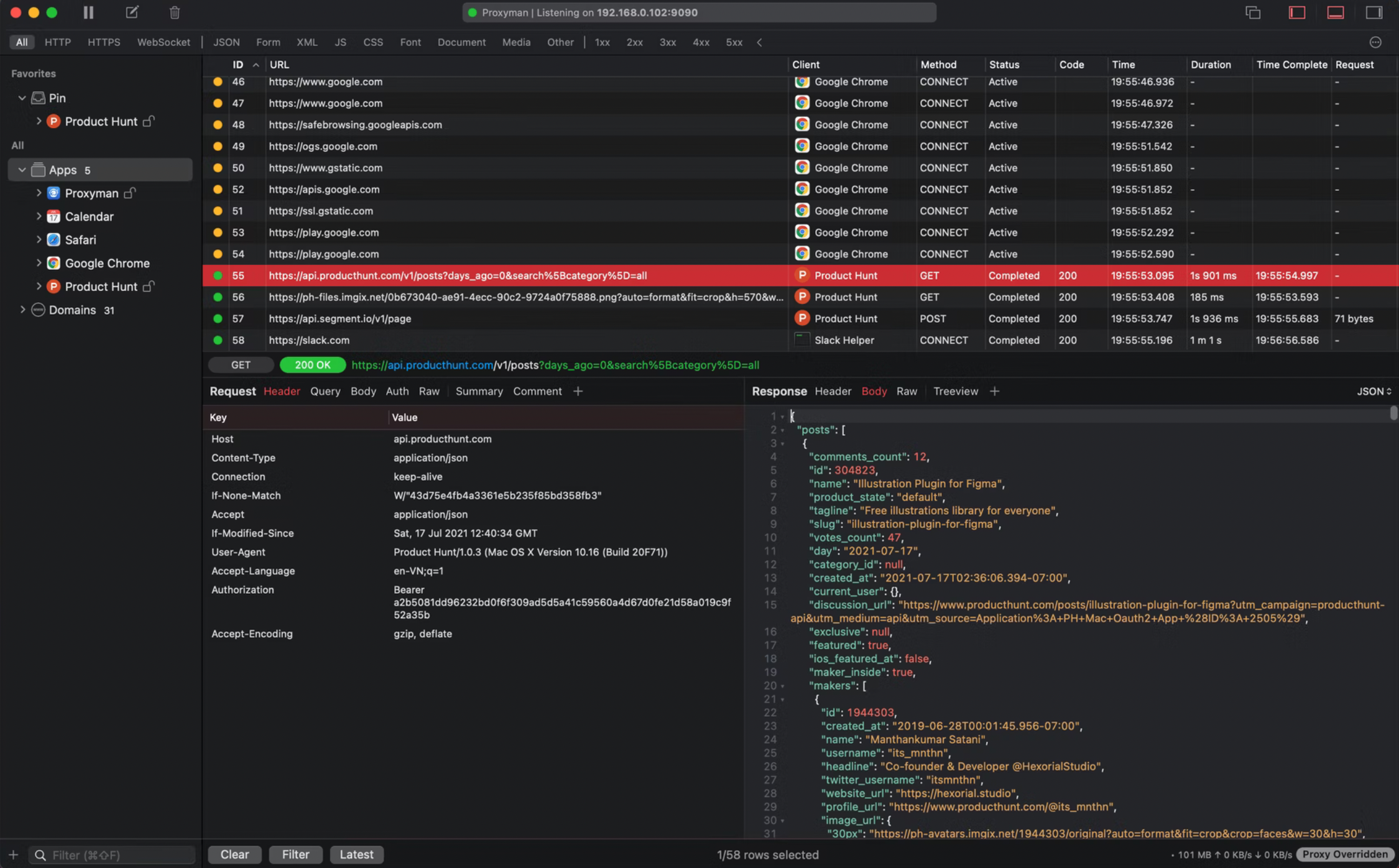Click Slack Helper icon in row 58
Viewport: 1399px width, 868px height.
click(x=802, y=339)
